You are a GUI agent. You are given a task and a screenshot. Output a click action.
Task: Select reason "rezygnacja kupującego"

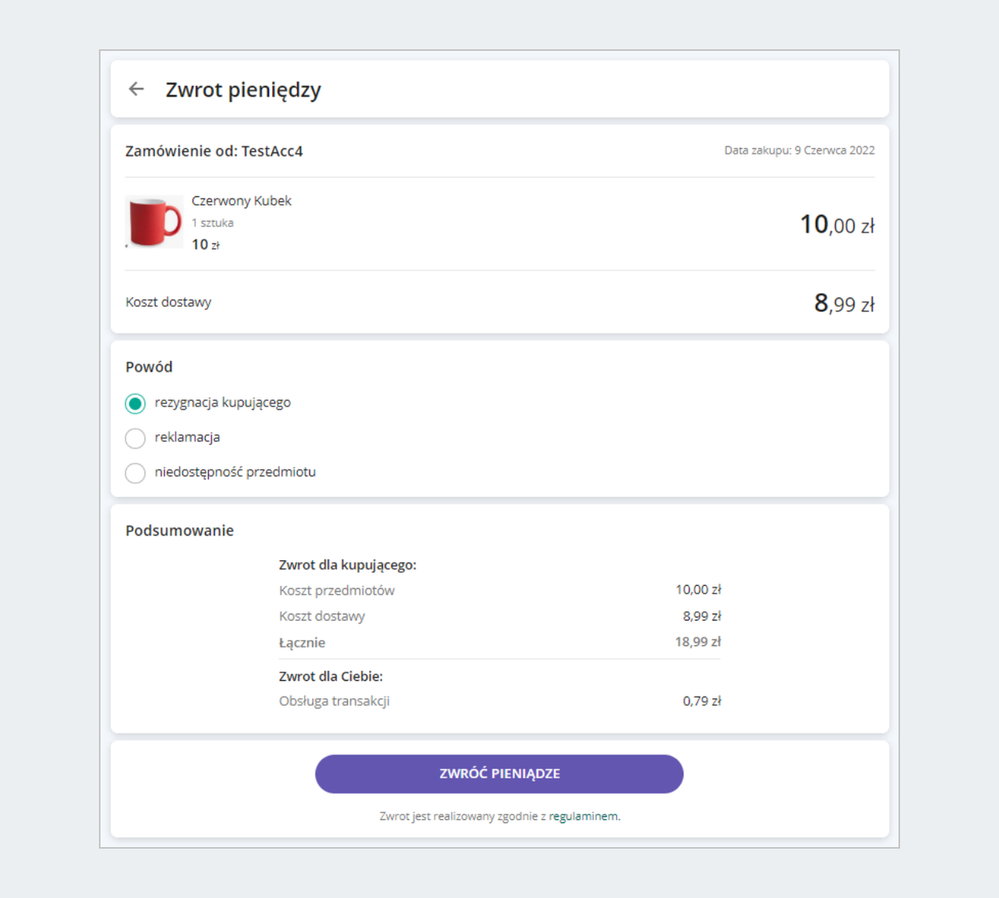point(135,403)
